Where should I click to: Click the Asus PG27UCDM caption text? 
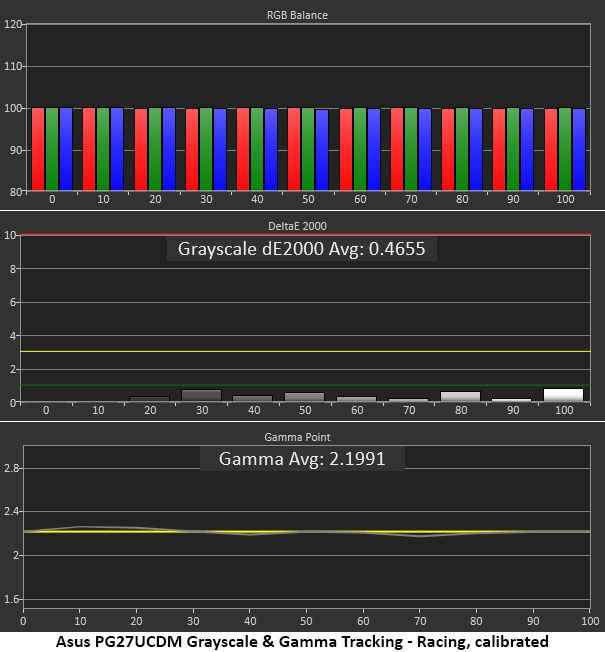coord(302,641)
